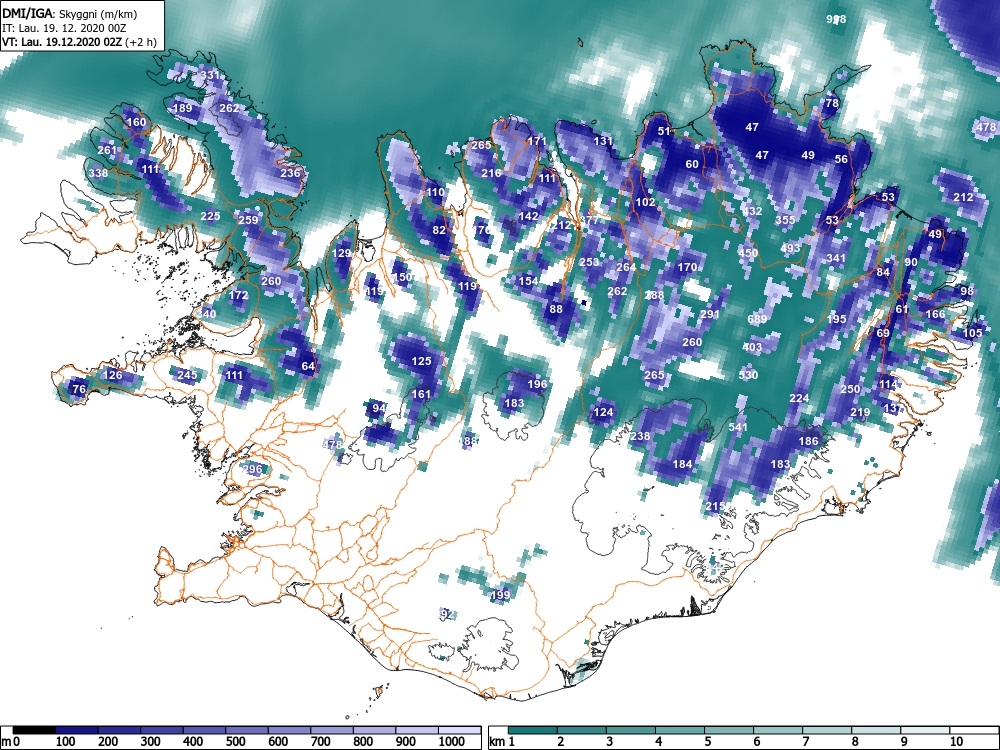
Task: Select the visibility value 131
Action: coord(603,140)
